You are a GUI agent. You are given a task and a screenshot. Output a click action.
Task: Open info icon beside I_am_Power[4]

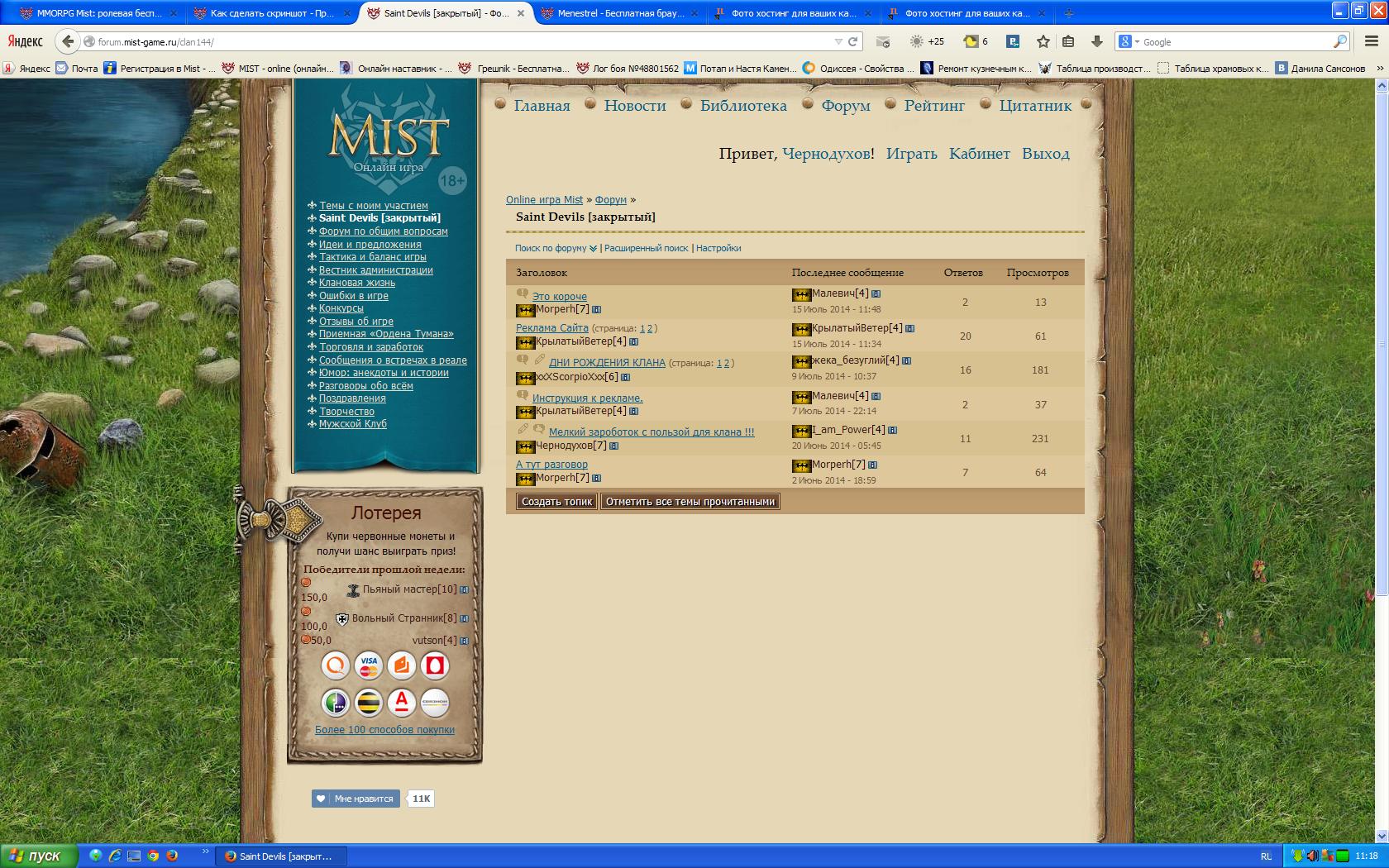tap(892, 430)
